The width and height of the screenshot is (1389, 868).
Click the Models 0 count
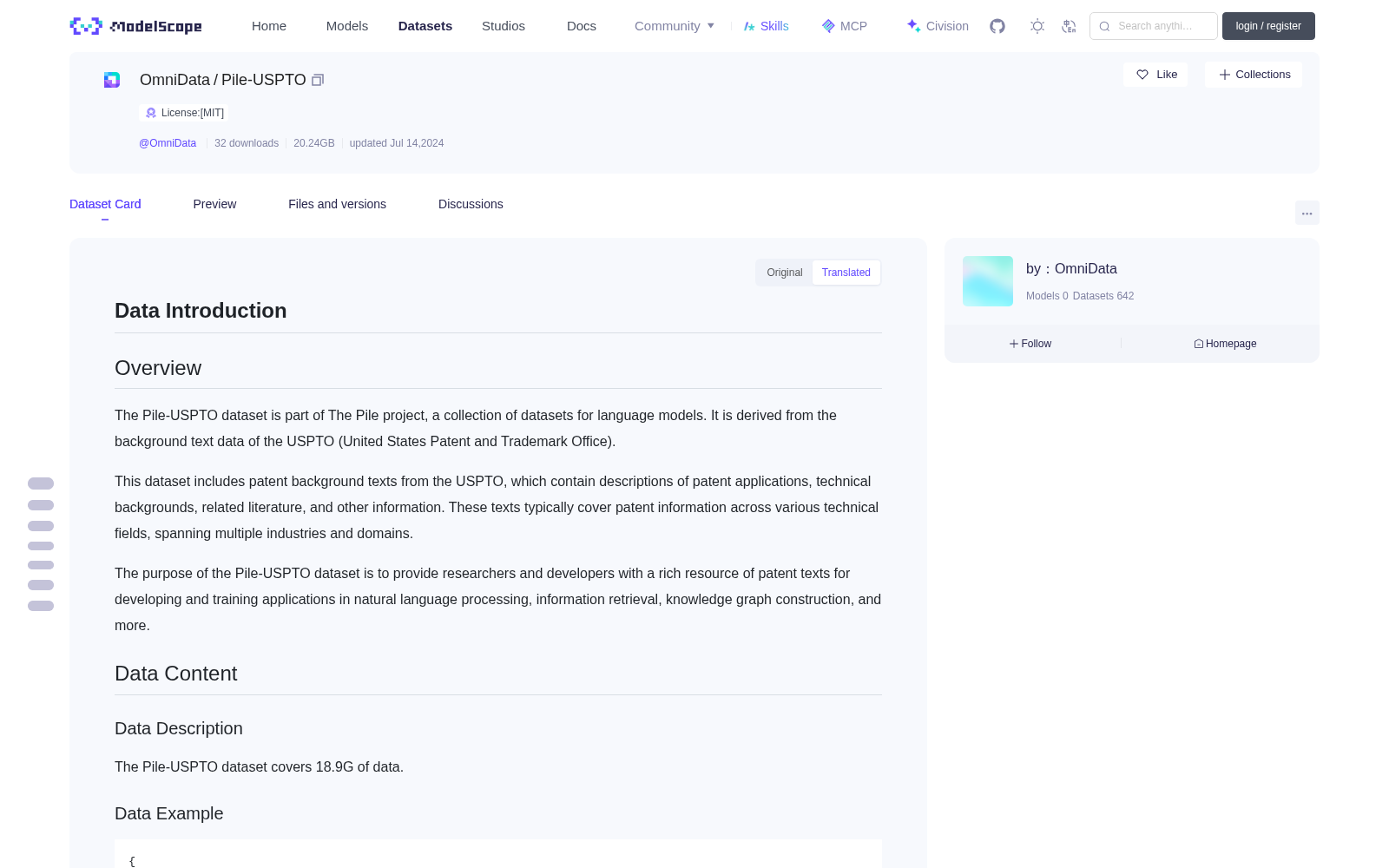click(x=1047, y=296)
